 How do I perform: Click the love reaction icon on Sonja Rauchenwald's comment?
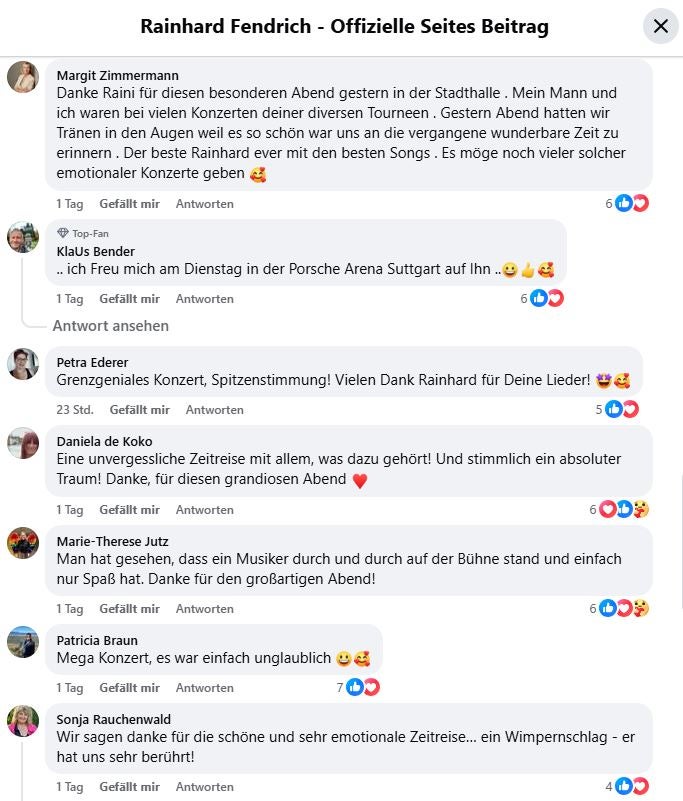[x=639, y=786]
